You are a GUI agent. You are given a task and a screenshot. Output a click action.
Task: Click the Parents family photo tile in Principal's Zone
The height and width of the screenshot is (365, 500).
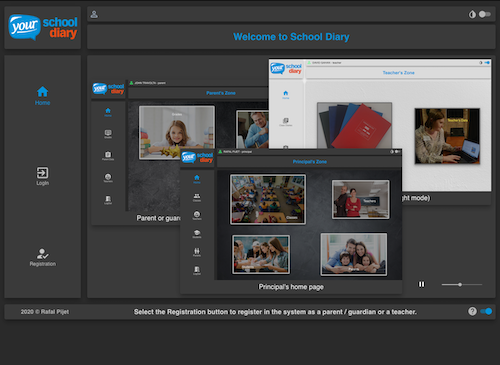(x=354, y=254)
